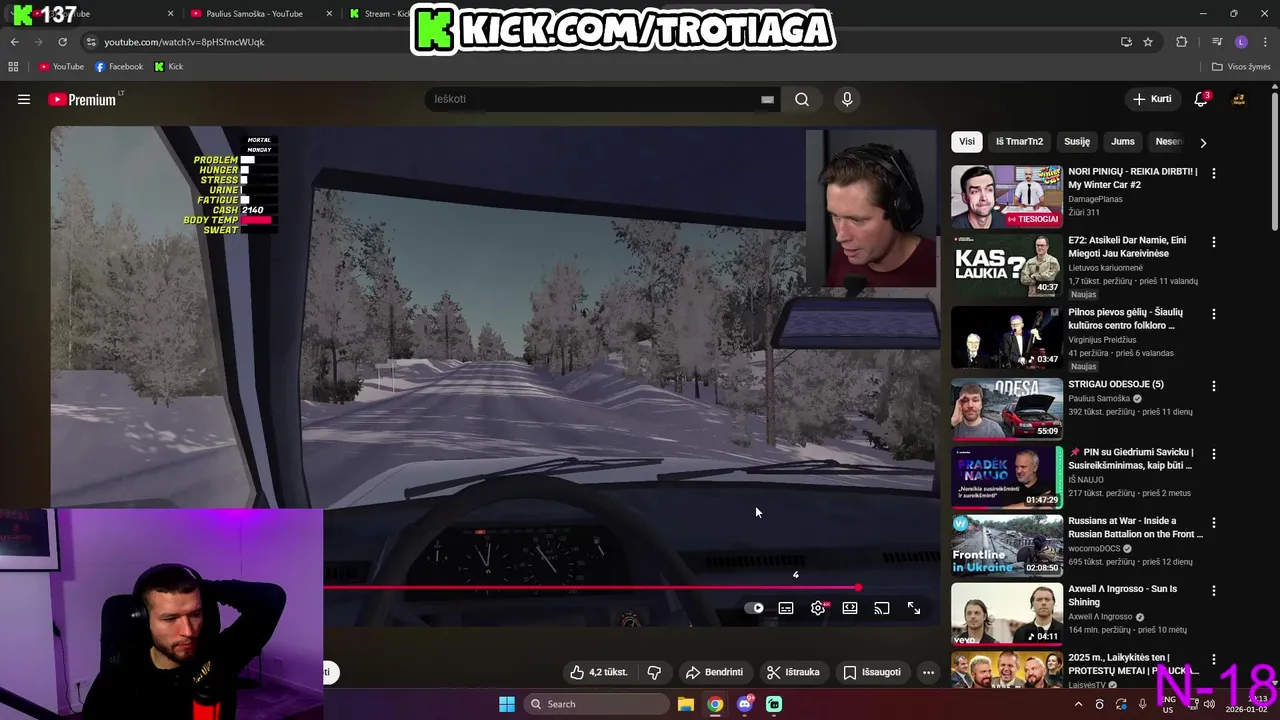1280x720 pixels.
Task: Cast the video to a TV
Action: [882, 608]
